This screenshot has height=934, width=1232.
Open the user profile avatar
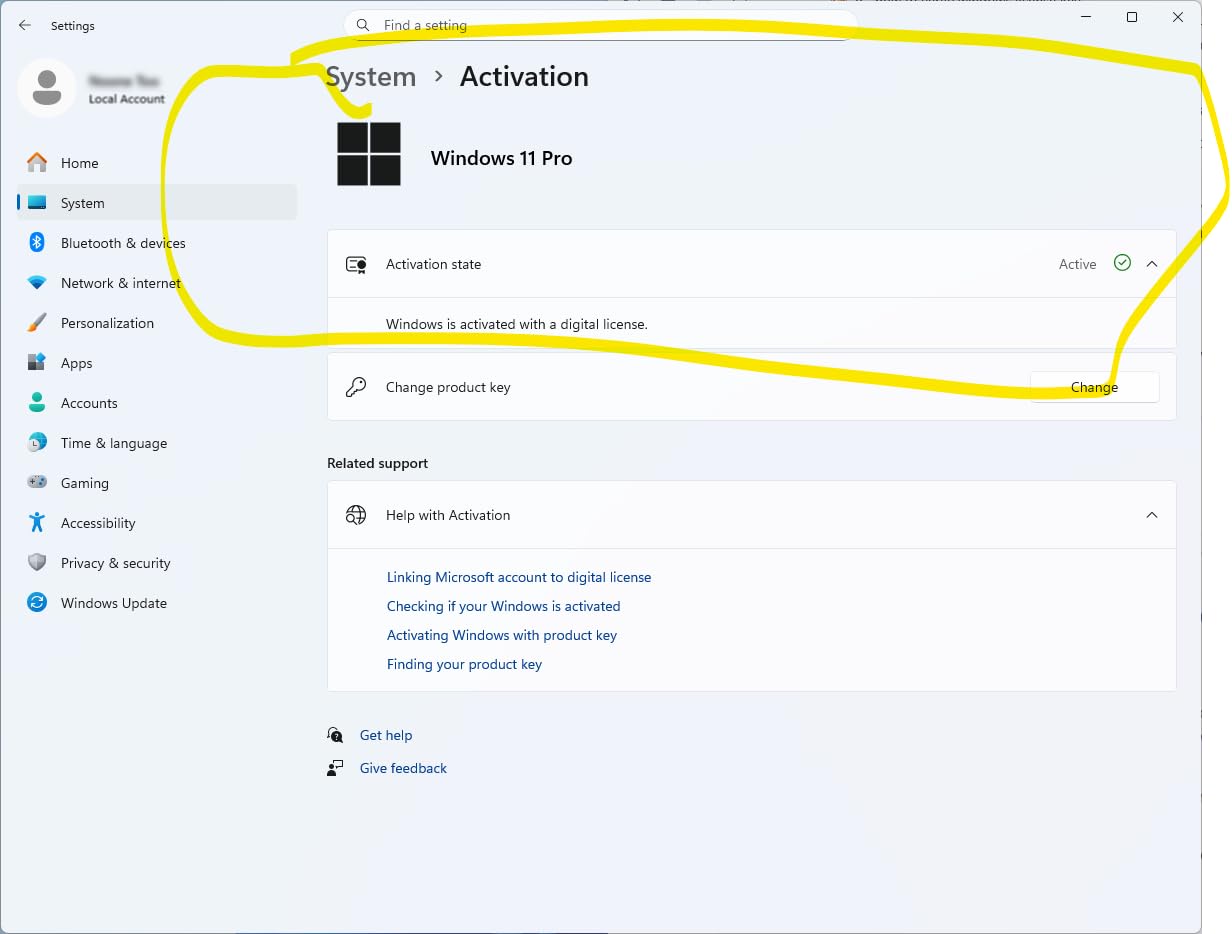tap(46, 88)
